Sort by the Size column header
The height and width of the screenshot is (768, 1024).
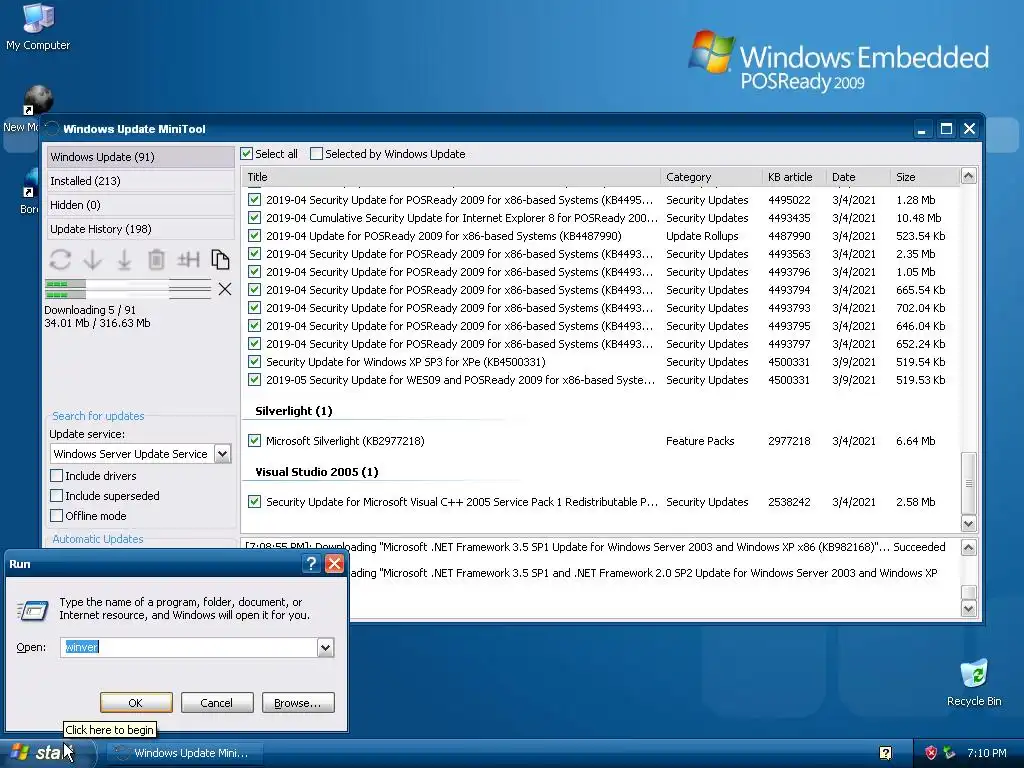point(925,177)
